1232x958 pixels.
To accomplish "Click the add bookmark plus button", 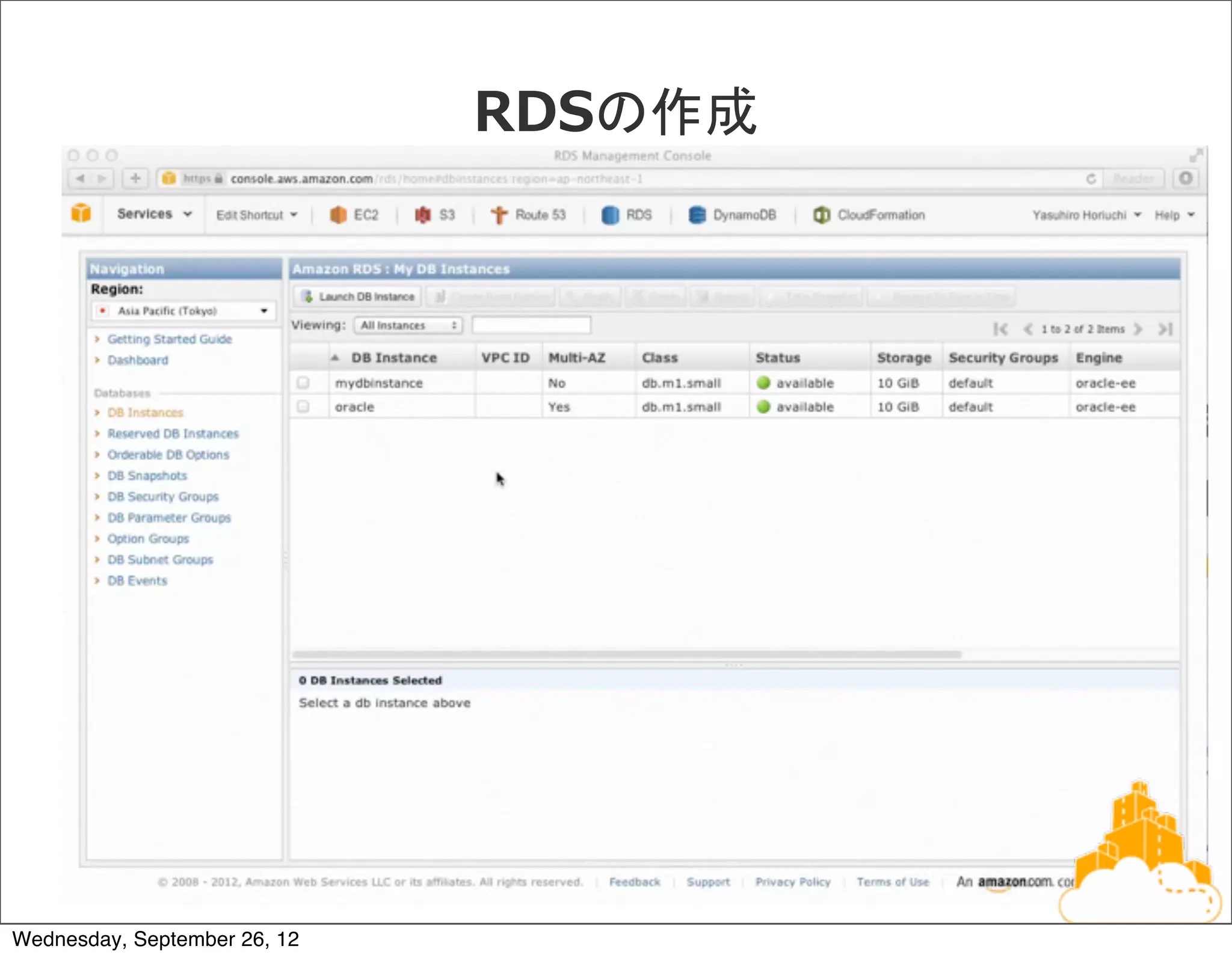I will tap(135, 179).
